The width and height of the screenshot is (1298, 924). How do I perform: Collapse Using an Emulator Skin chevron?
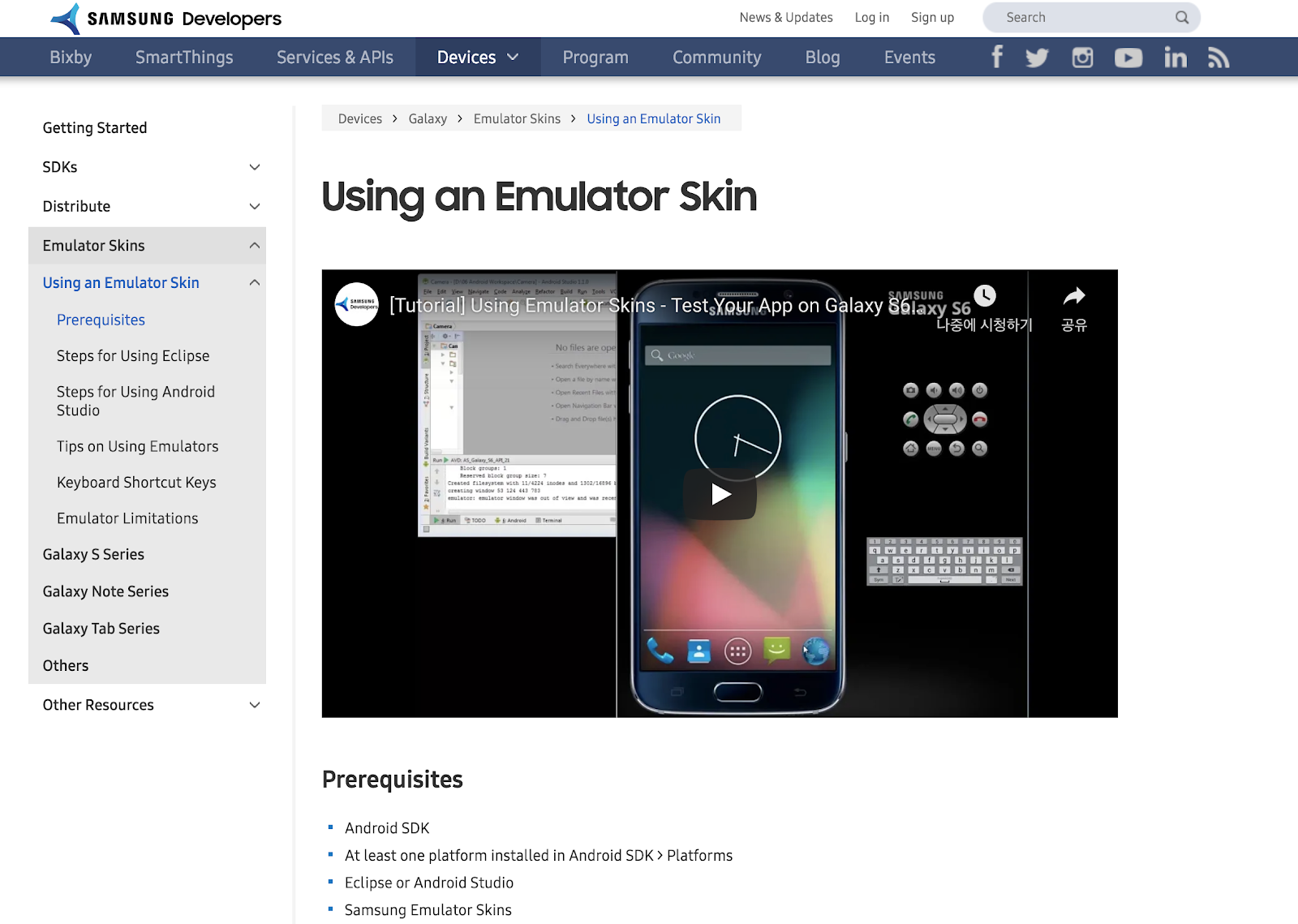pyautogui.click(x=255, y=282)
